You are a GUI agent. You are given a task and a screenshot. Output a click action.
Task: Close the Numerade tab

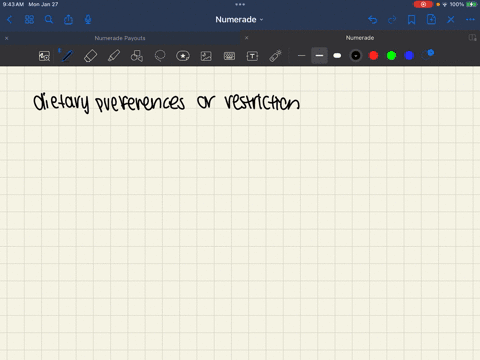(246, 38)
